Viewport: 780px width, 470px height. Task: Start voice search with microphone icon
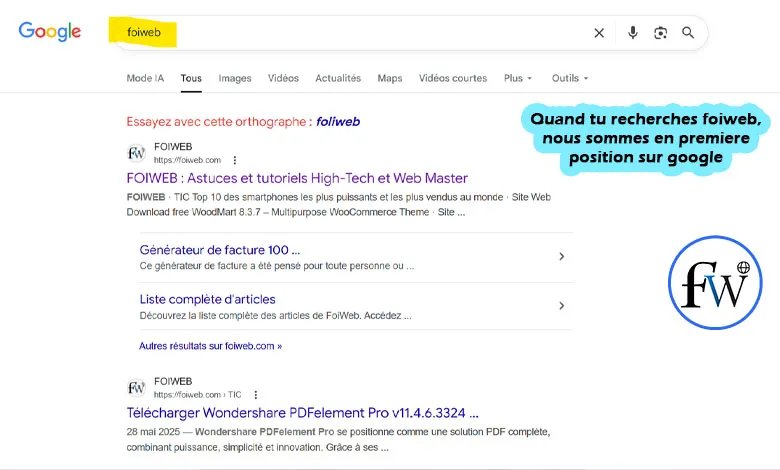[632, 33]
